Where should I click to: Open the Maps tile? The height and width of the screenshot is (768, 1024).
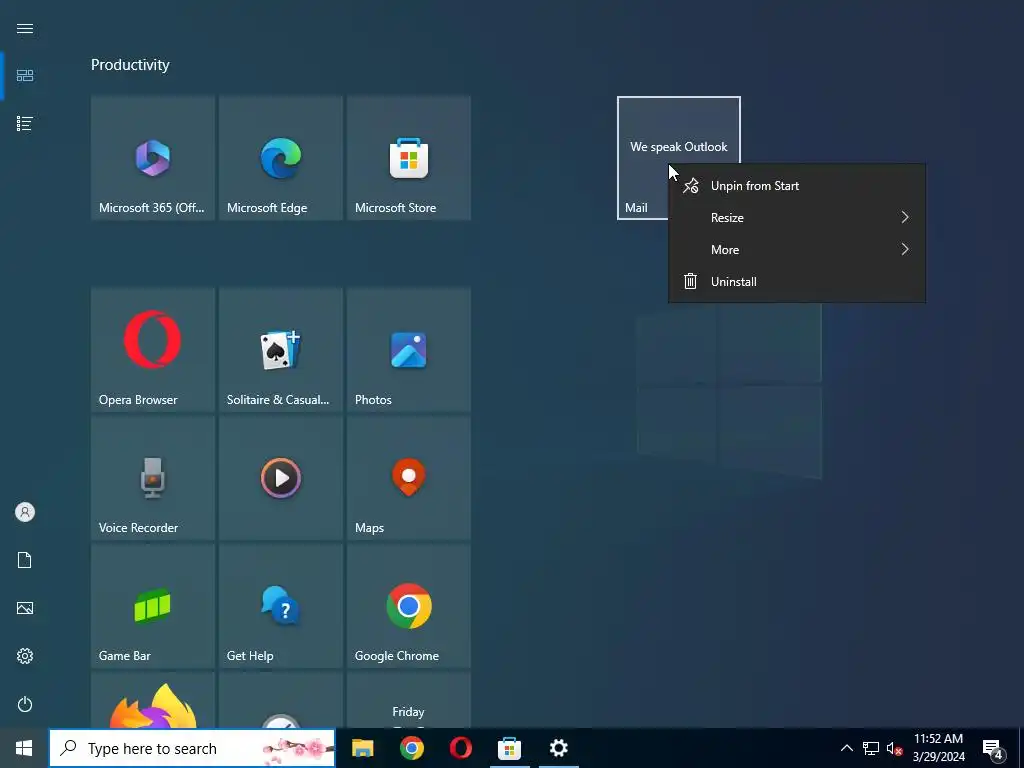click(409, 478)
